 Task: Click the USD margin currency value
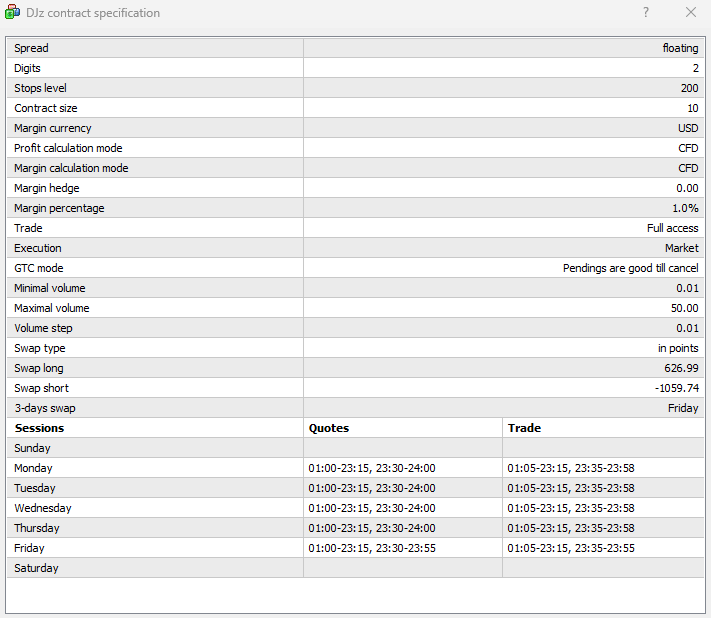point(688,128)
